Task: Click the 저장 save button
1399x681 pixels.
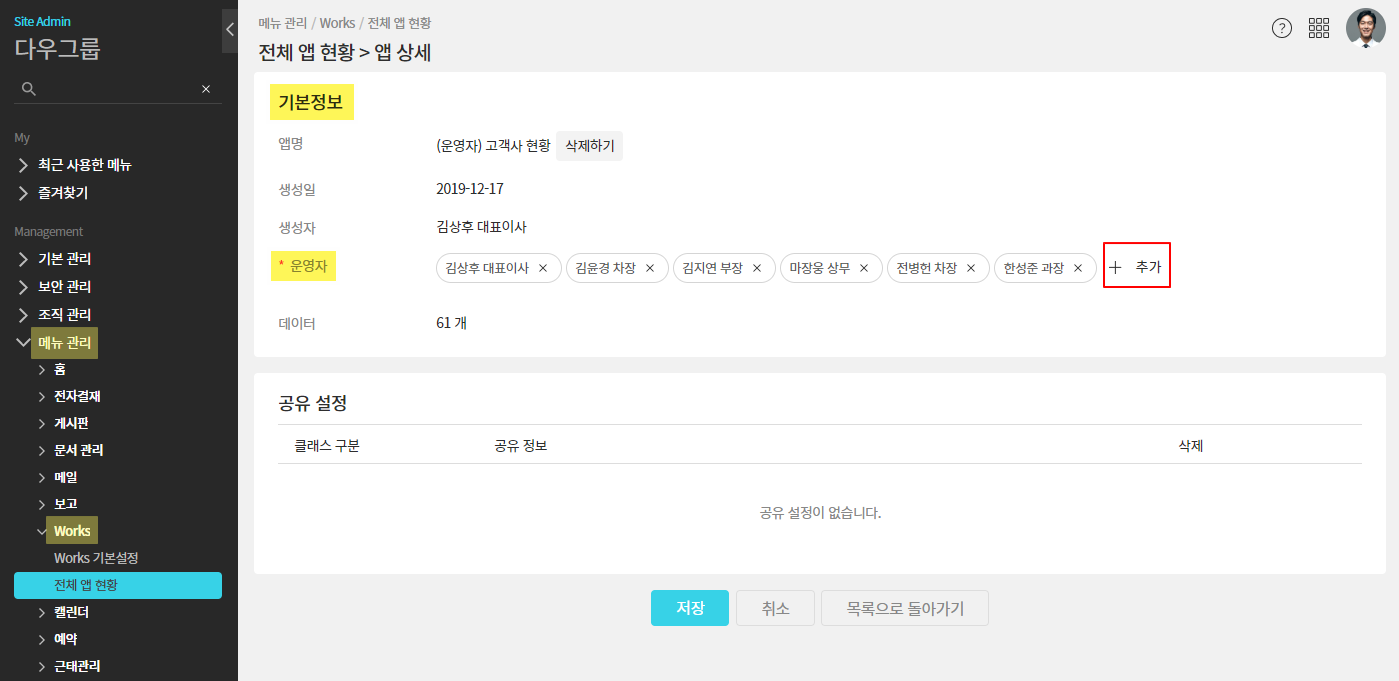Action: point(689,608)
